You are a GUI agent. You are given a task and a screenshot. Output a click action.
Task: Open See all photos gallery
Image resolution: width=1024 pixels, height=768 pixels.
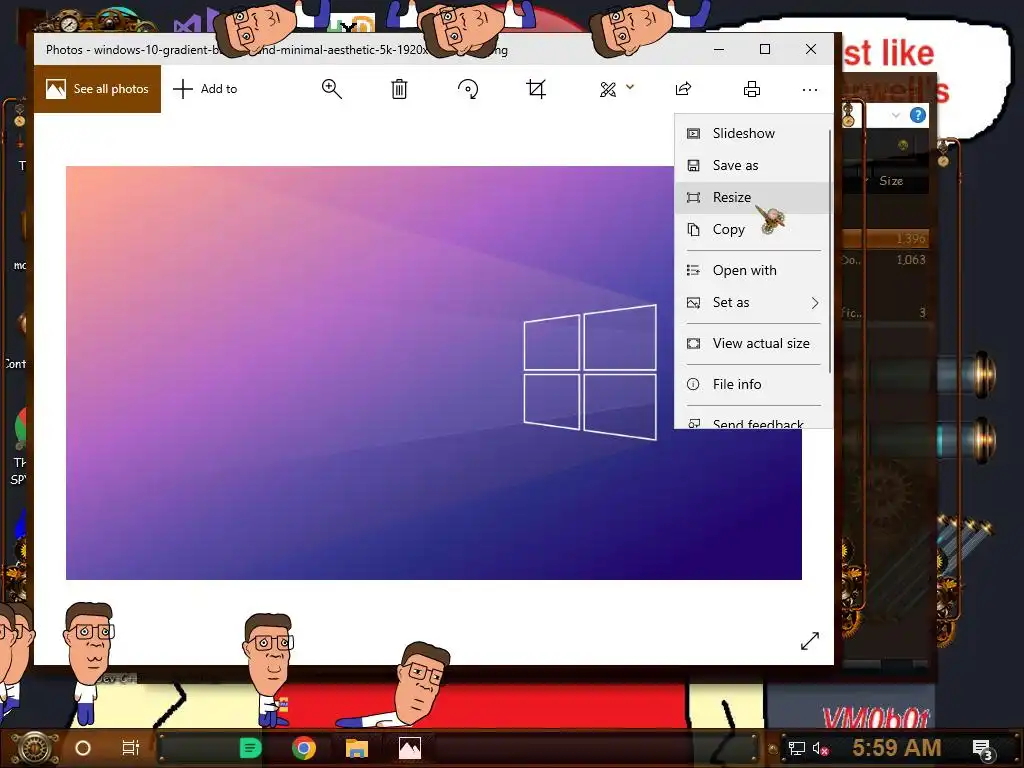click(x=97, y=89)
